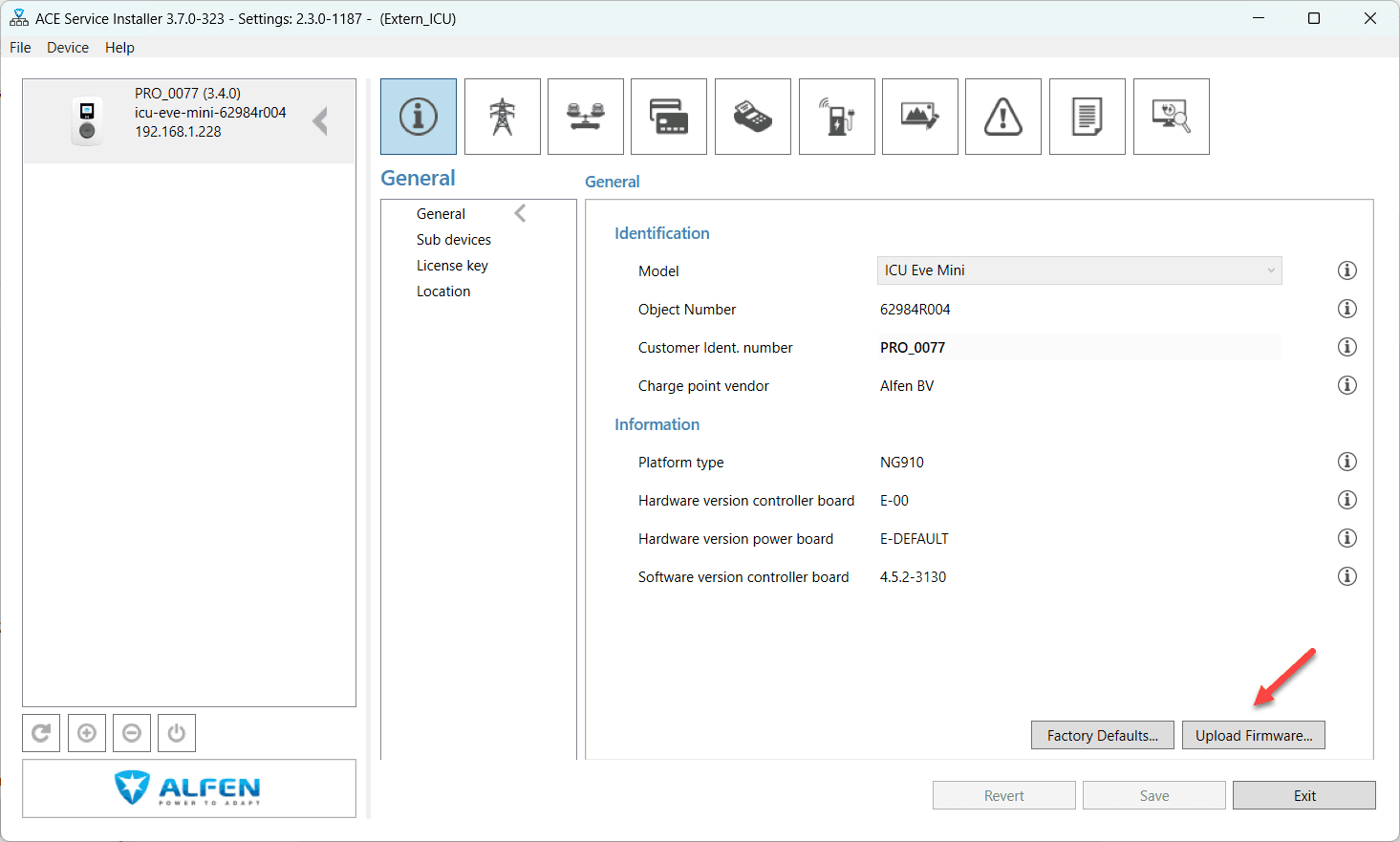Show info for the Model field
Screen dimensions: 1400x842
point(1347,270)
